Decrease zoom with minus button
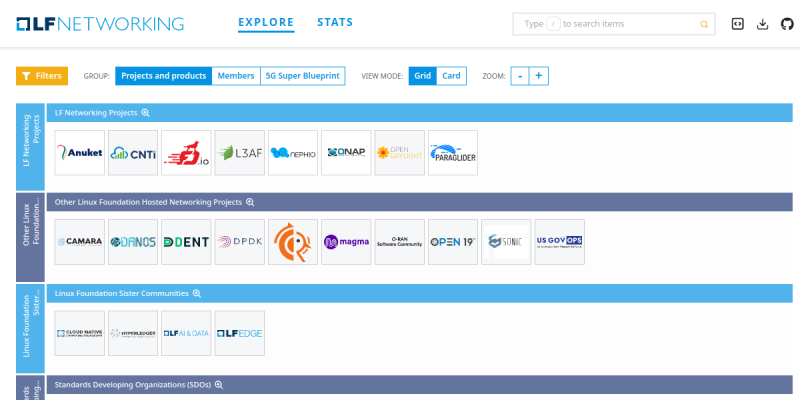This screenshot has width=800, height=400. pos(520,76)
